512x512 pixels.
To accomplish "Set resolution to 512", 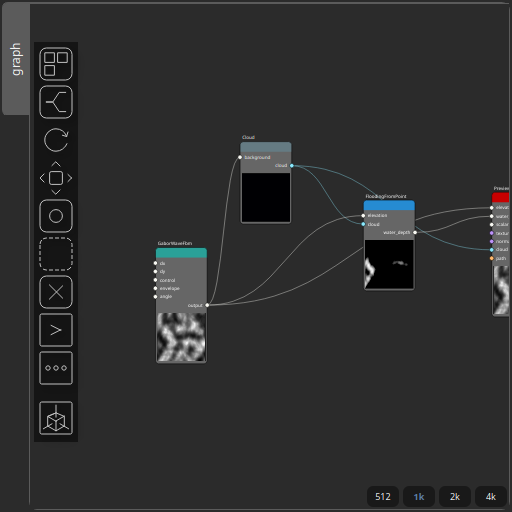I will (x=383, y=497).
